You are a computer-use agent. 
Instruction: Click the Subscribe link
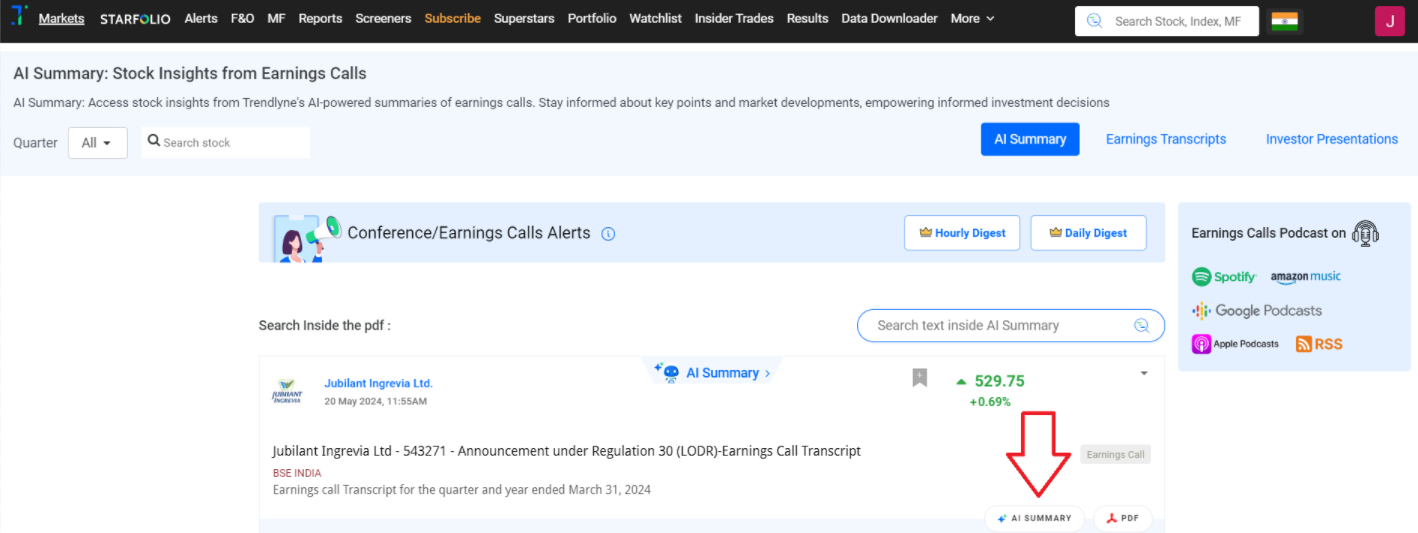pos(452,18)
